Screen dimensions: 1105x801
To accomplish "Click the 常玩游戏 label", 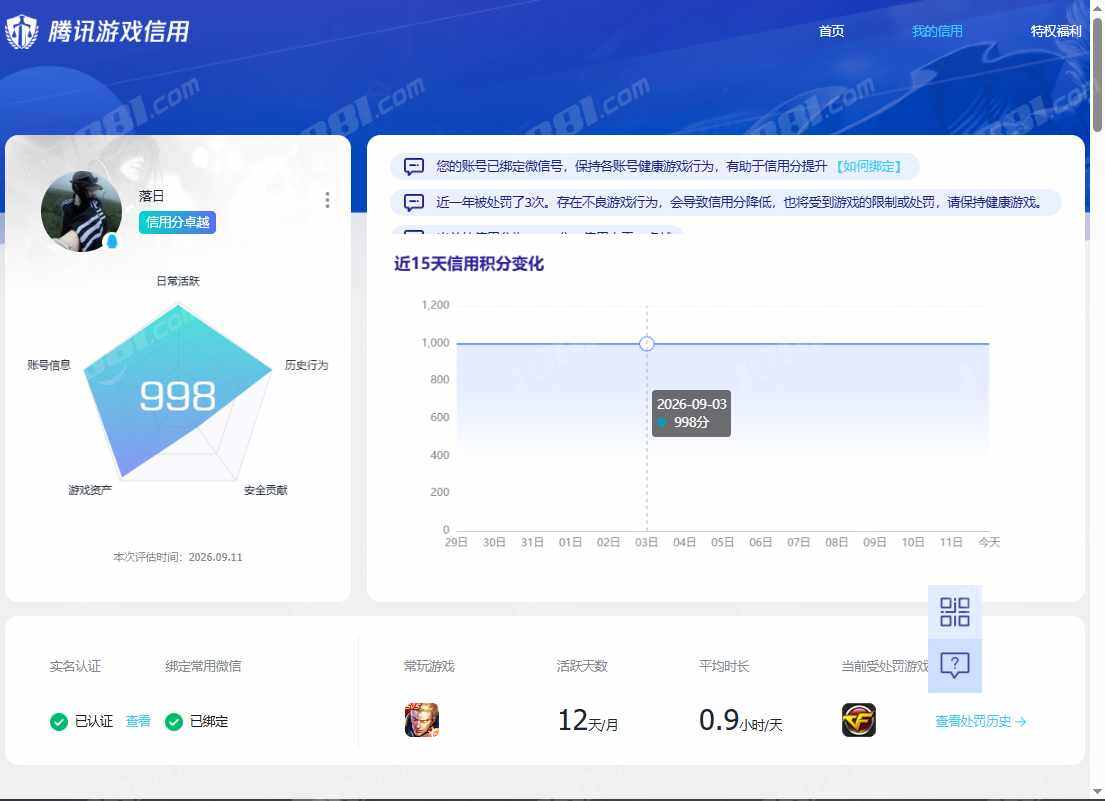I will 429,666.
